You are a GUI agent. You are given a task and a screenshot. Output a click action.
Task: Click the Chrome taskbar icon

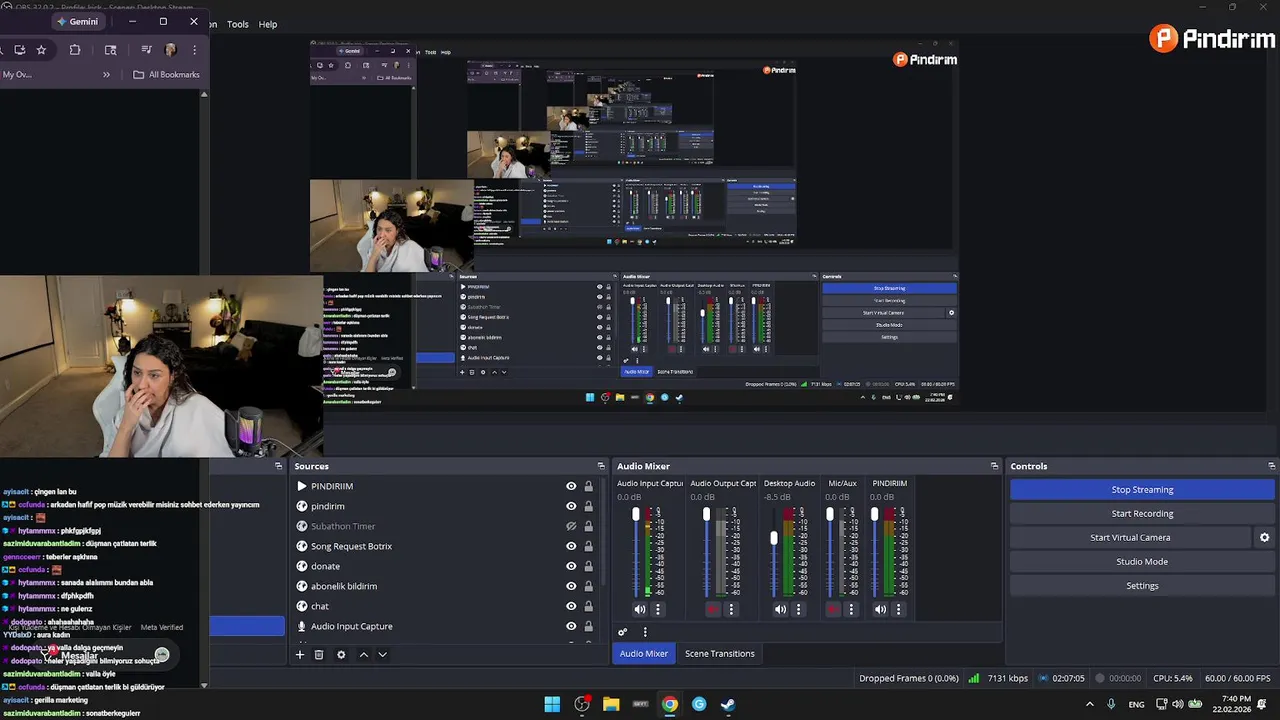(670, 704)
